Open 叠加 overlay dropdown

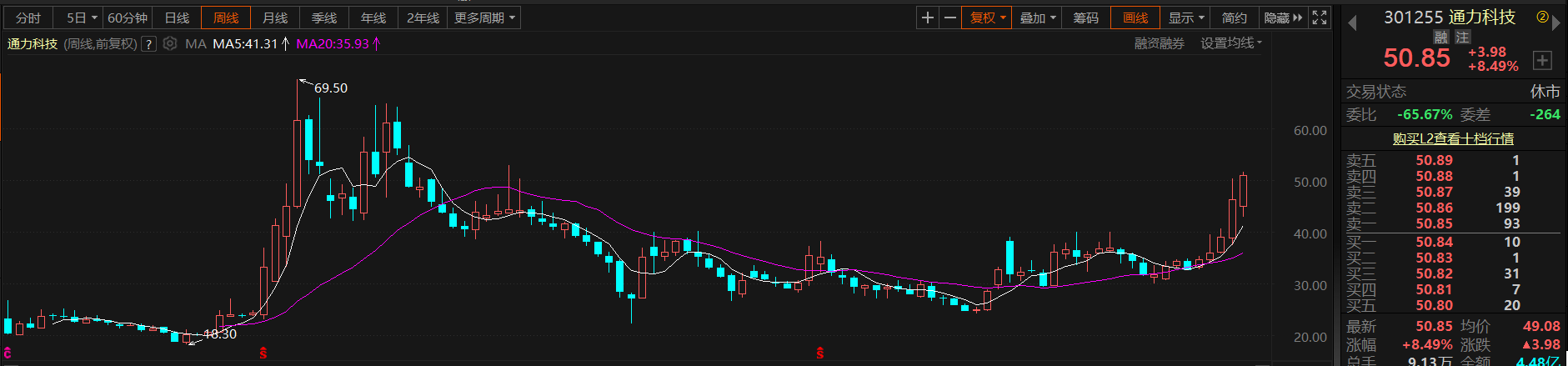[1038, 18]
